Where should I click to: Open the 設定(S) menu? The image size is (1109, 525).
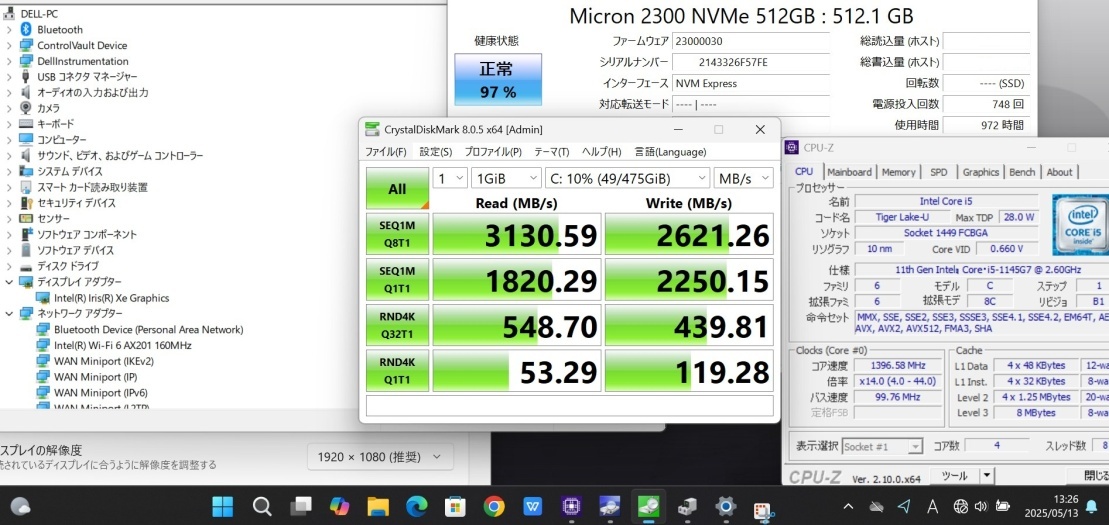[x=436, y=151]
